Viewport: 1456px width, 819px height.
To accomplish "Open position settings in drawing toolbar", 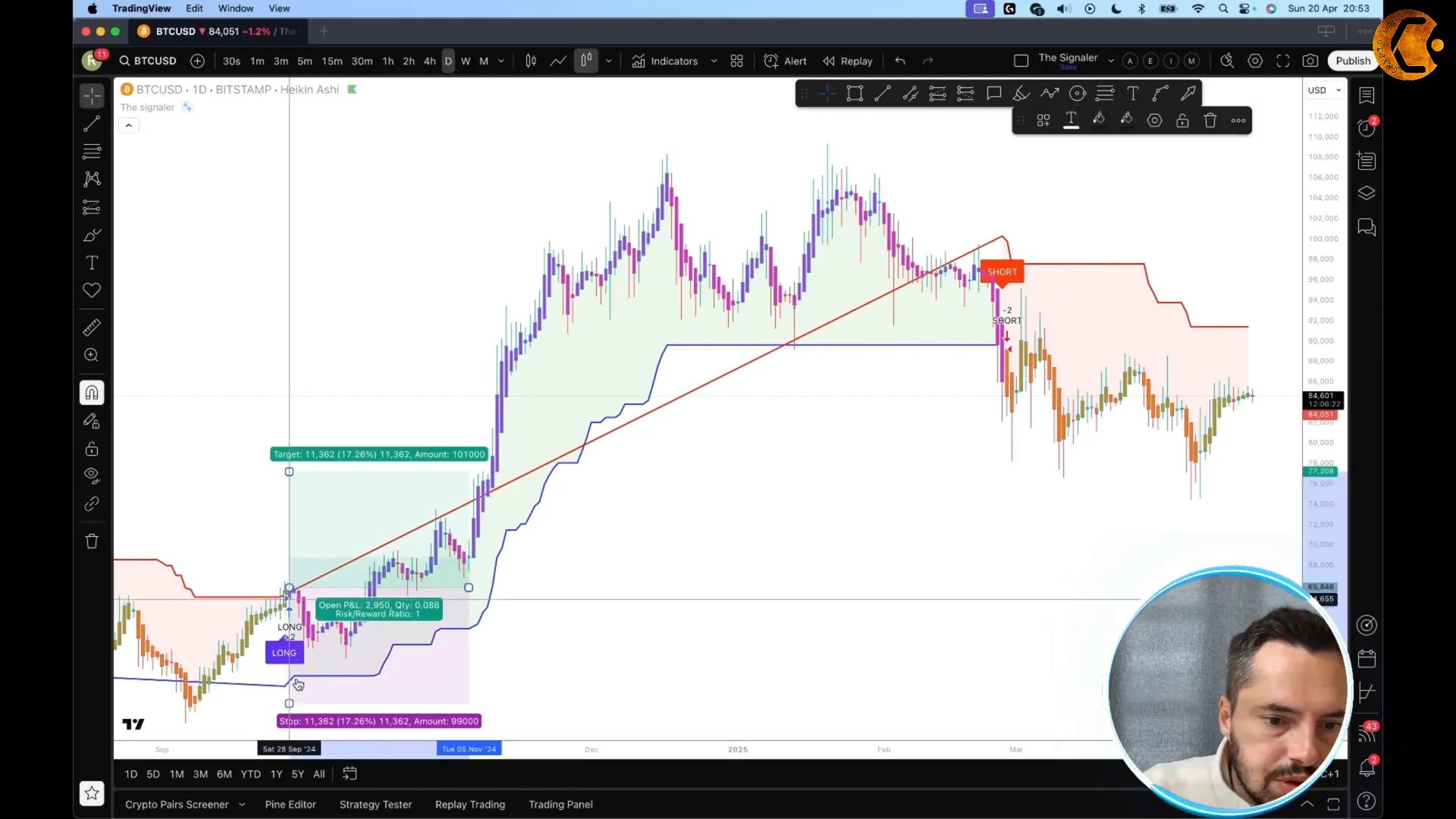I will [x=1154, y=121].
